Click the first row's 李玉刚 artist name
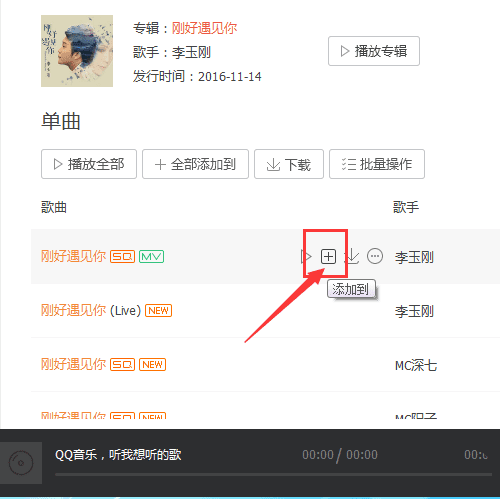The width and height of the screenshot is (500, 499). (414, 257)
